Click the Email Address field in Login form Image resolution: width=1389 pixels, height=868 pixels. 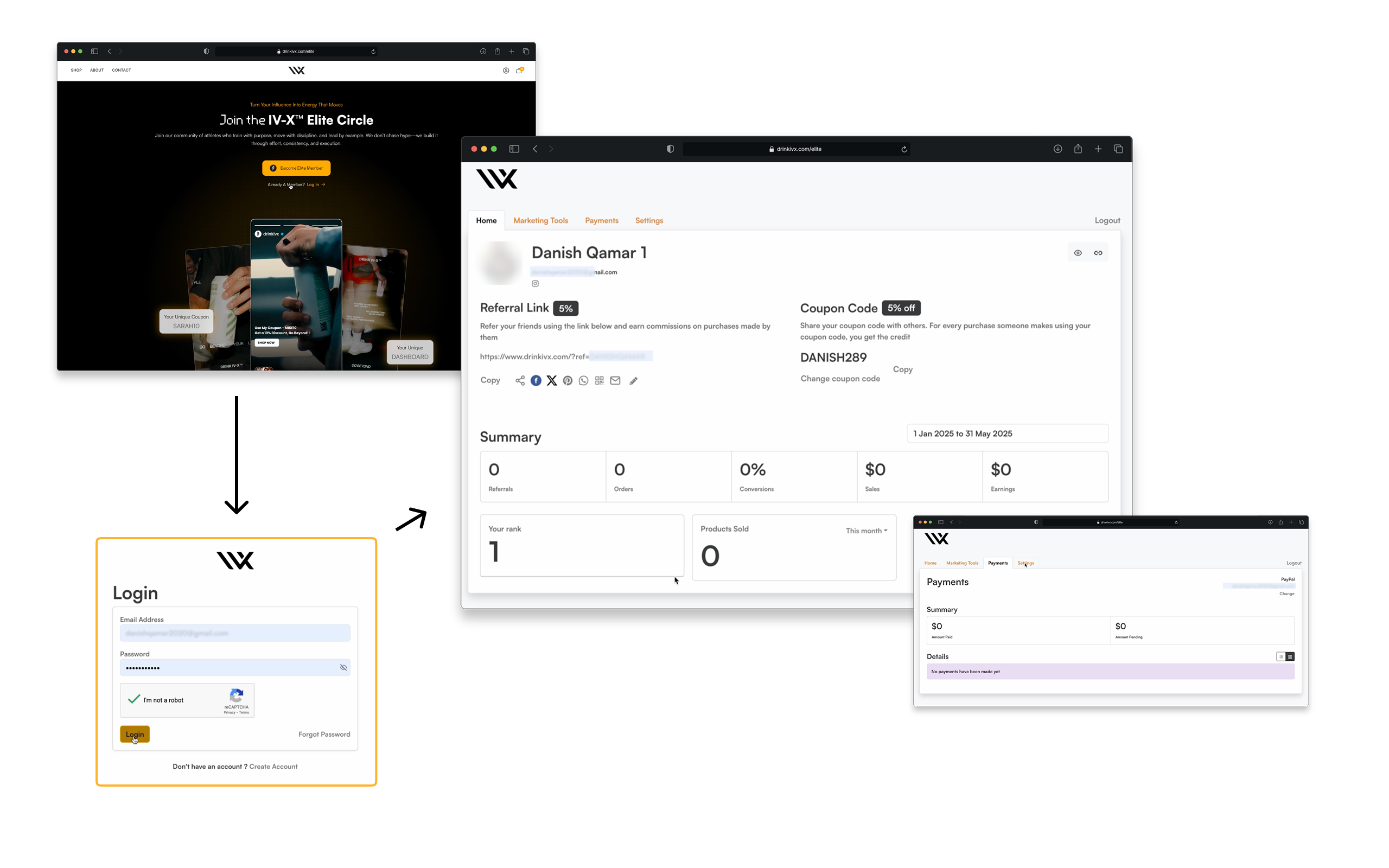coord(235,633)
